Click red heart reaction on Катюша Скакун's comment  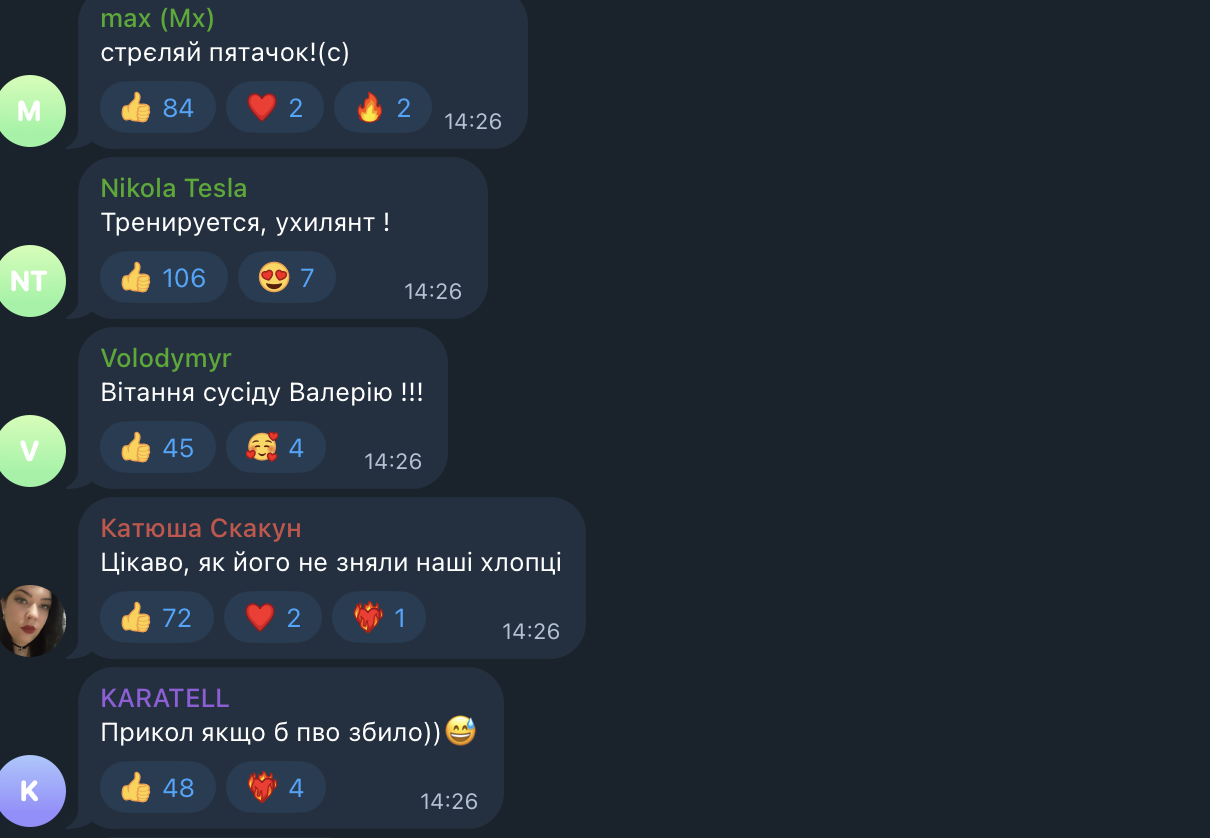pos(273,617)
